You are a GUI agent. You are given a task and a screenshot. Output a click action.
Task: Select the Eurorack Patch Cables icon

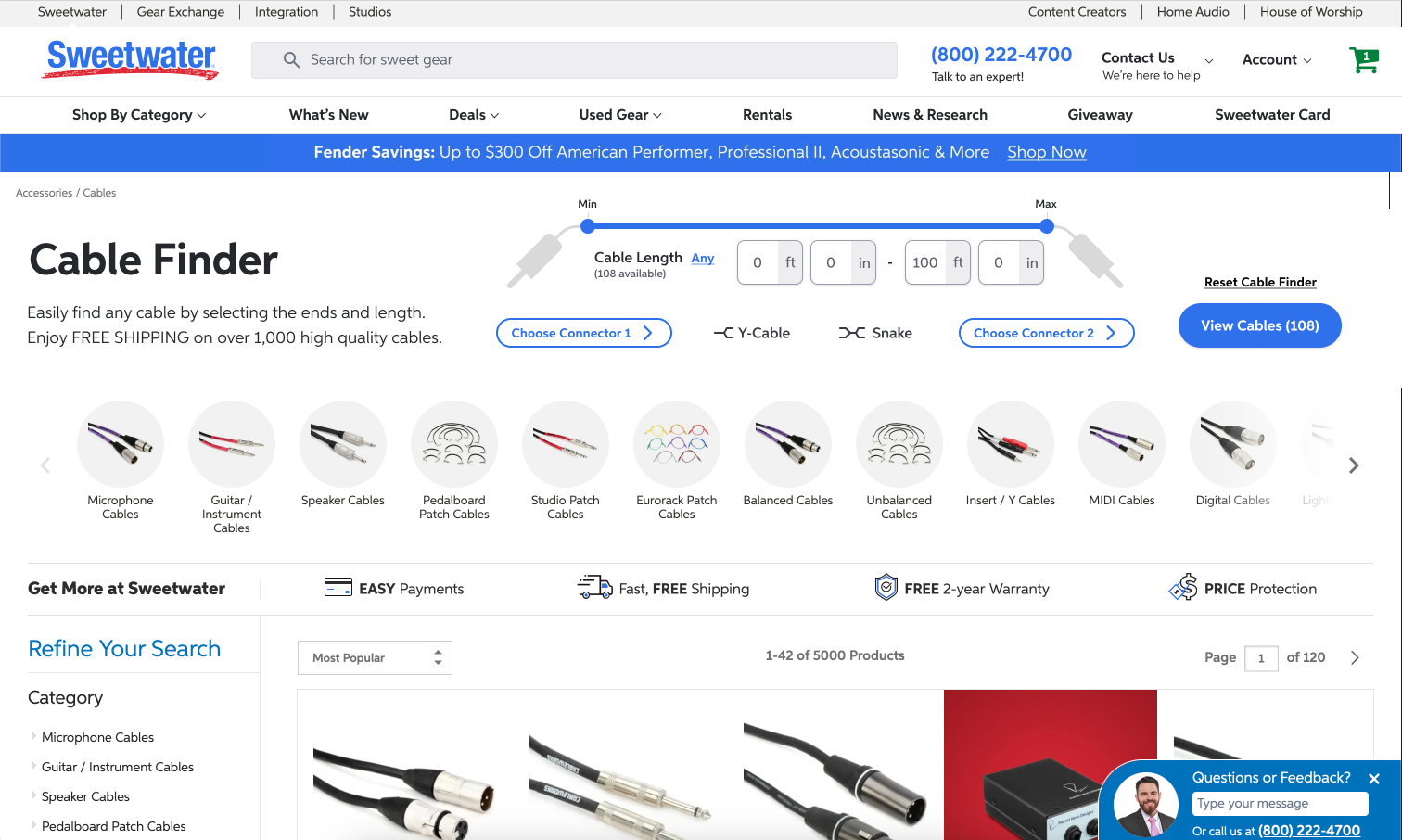point(677,444)
